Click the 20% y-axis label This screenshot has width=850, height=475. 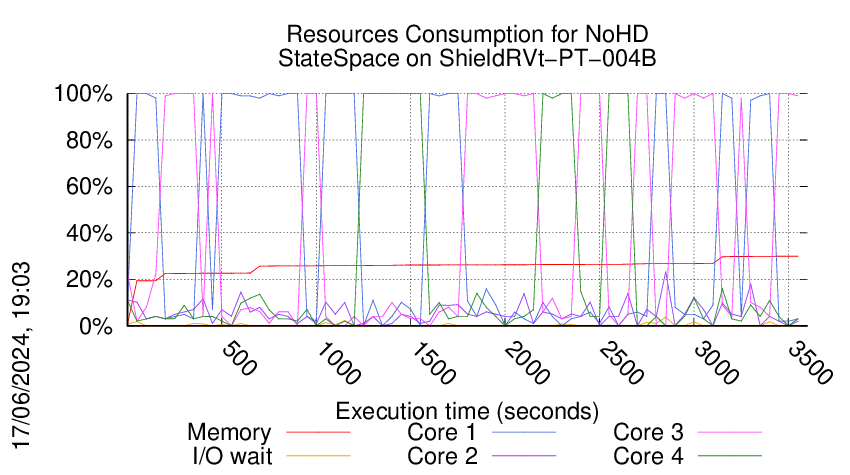tap(93, 280)
